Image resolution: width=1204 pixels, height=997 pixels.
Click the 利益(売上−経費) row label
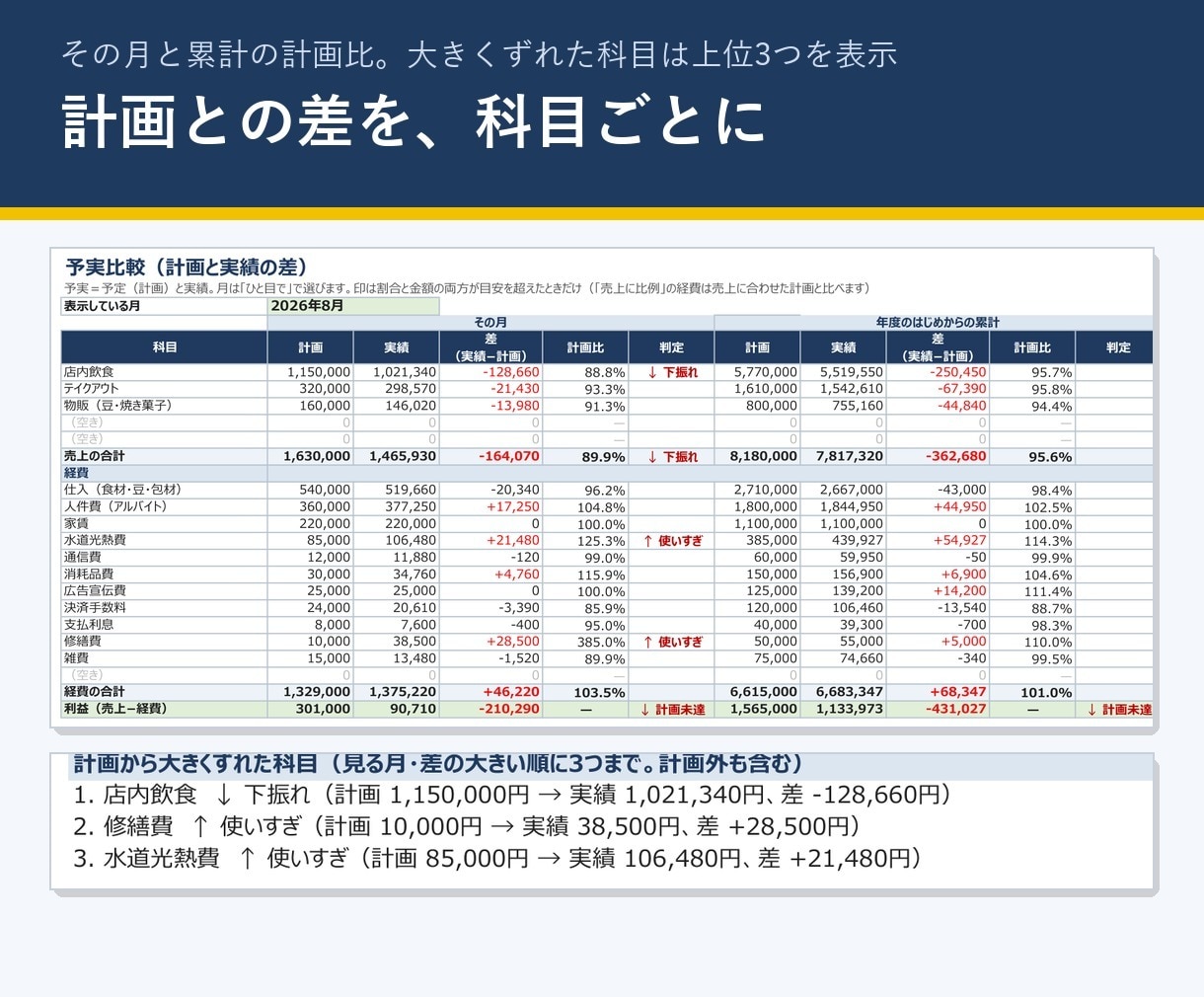coord(164,709)
